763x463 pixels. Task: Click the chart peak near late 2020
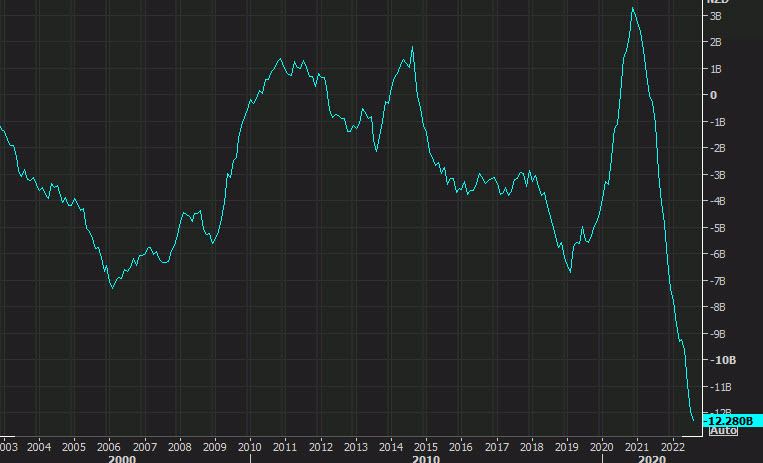633,8
